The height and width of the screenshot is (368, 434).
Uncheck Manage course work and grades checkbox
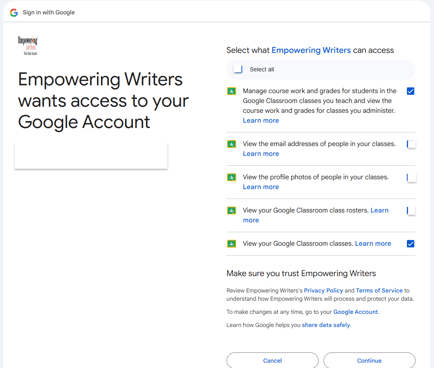pos(411,91)
